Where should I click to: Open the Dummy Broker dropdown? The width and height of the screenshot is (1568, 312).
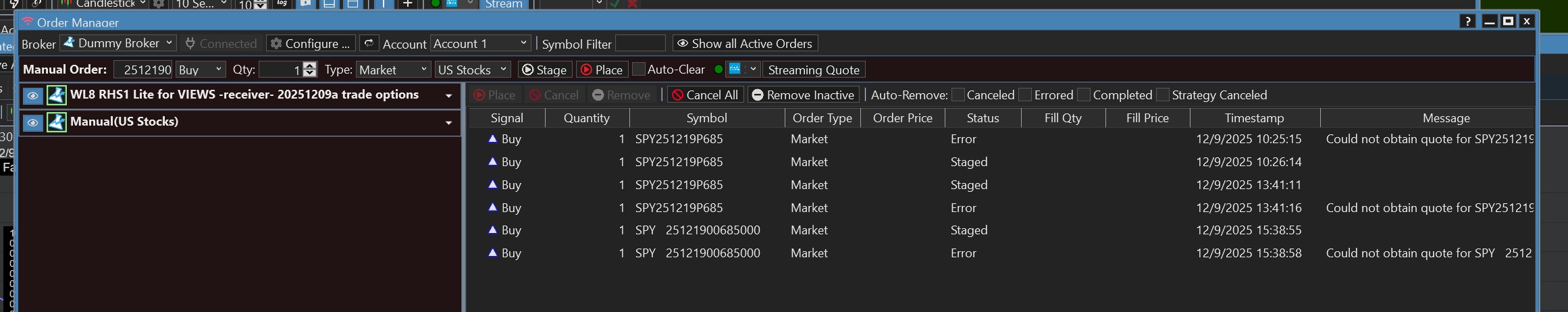pos(118,43)
